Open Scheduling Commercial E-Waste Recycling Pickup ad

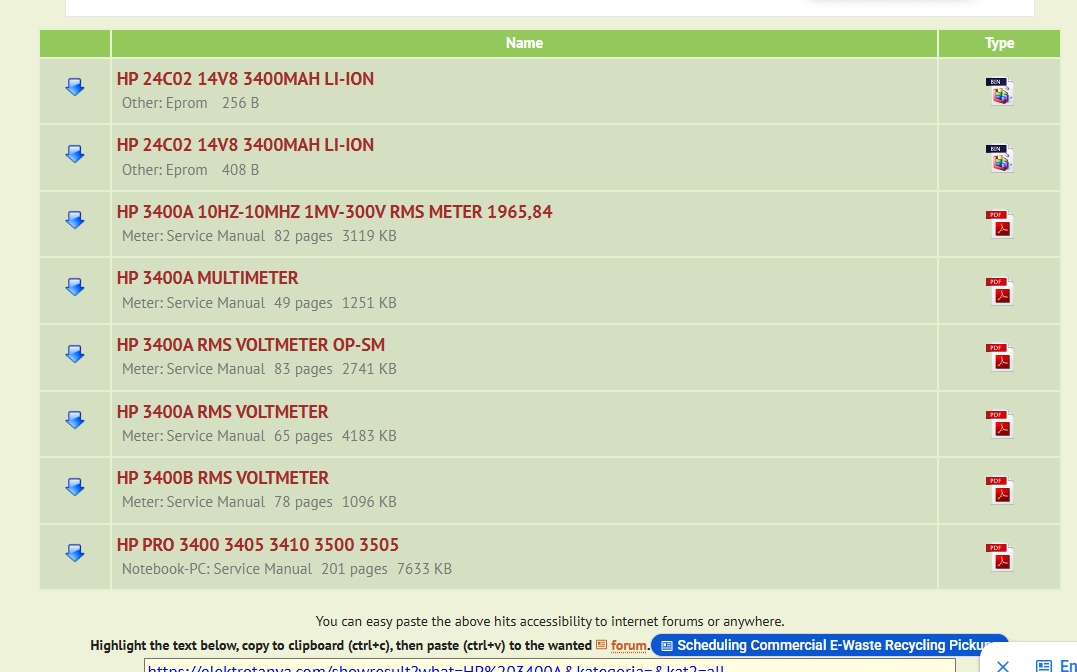coord(829,645)
